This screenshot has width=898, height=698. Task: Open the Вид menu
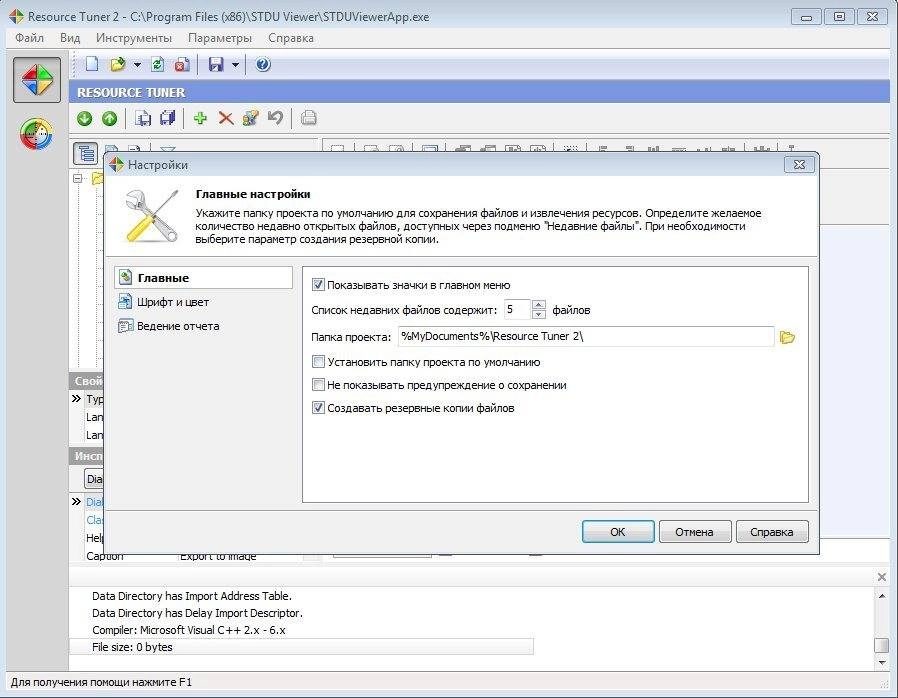[x=70, y=38]
